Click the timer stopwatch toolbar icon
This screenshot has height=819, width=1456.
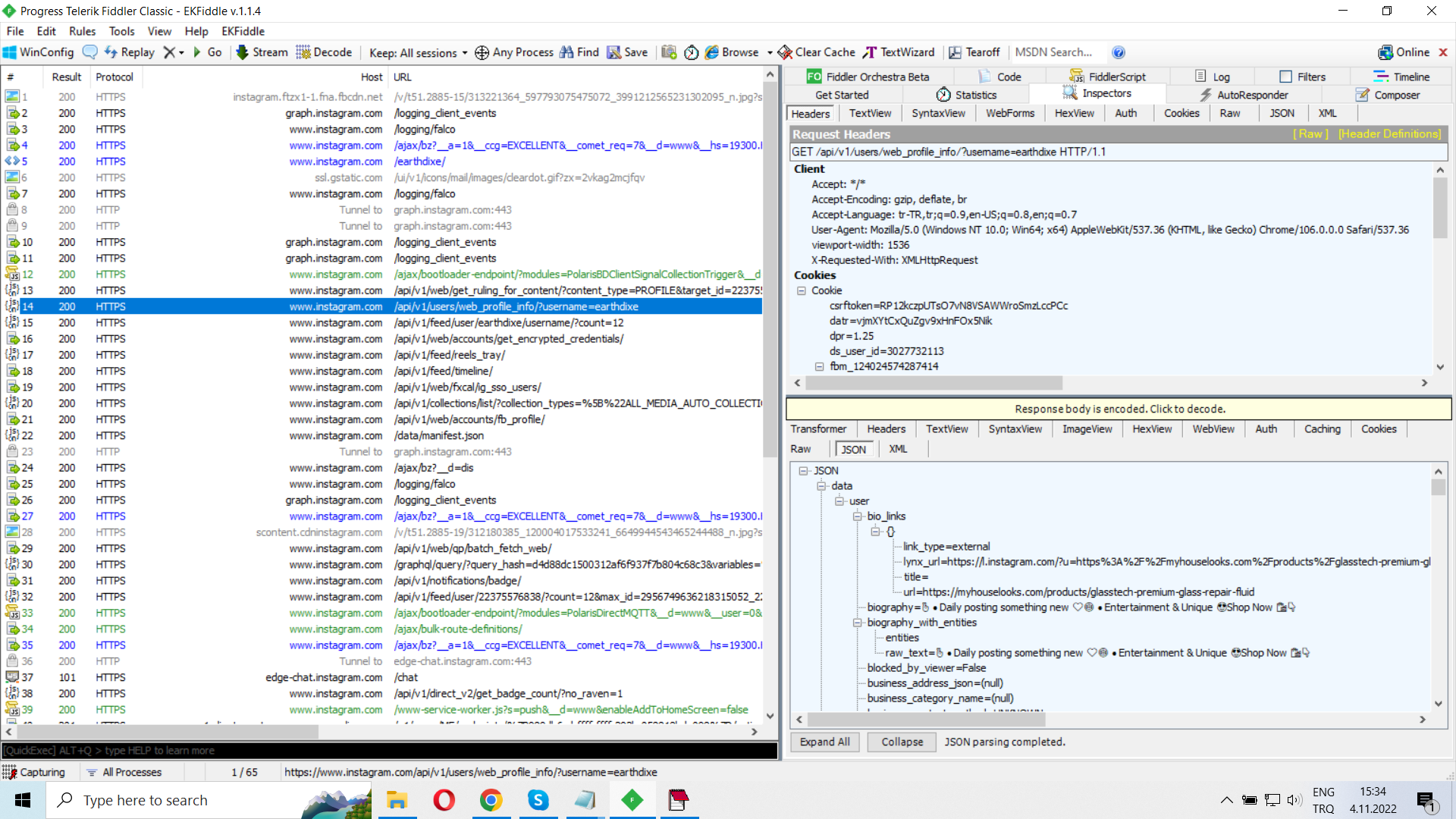tap(691, 52)
